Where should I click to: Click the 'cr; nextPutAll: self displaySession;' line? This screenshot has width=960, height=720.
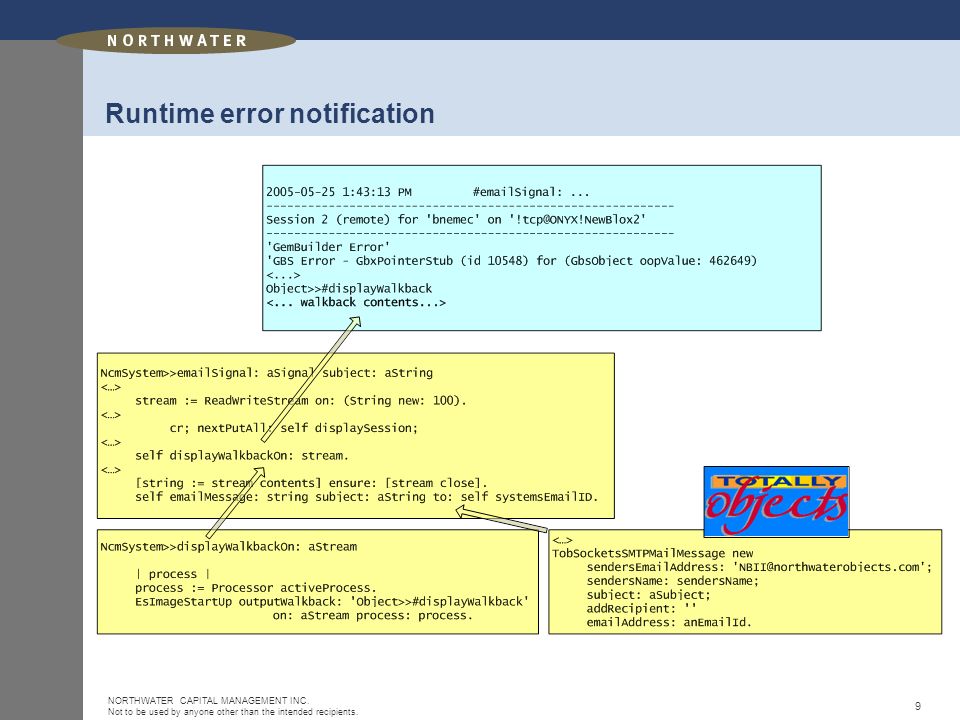(x=293, y=428)
